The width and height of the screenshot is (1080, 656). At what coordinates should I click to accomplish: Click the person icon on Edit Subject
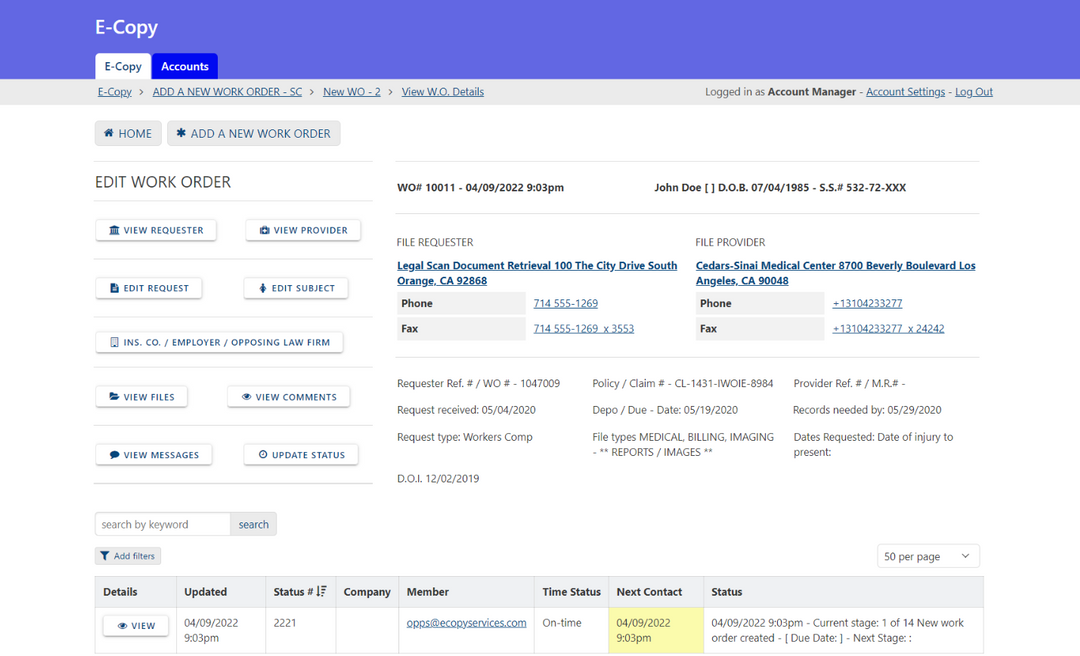tap(262, 288)
